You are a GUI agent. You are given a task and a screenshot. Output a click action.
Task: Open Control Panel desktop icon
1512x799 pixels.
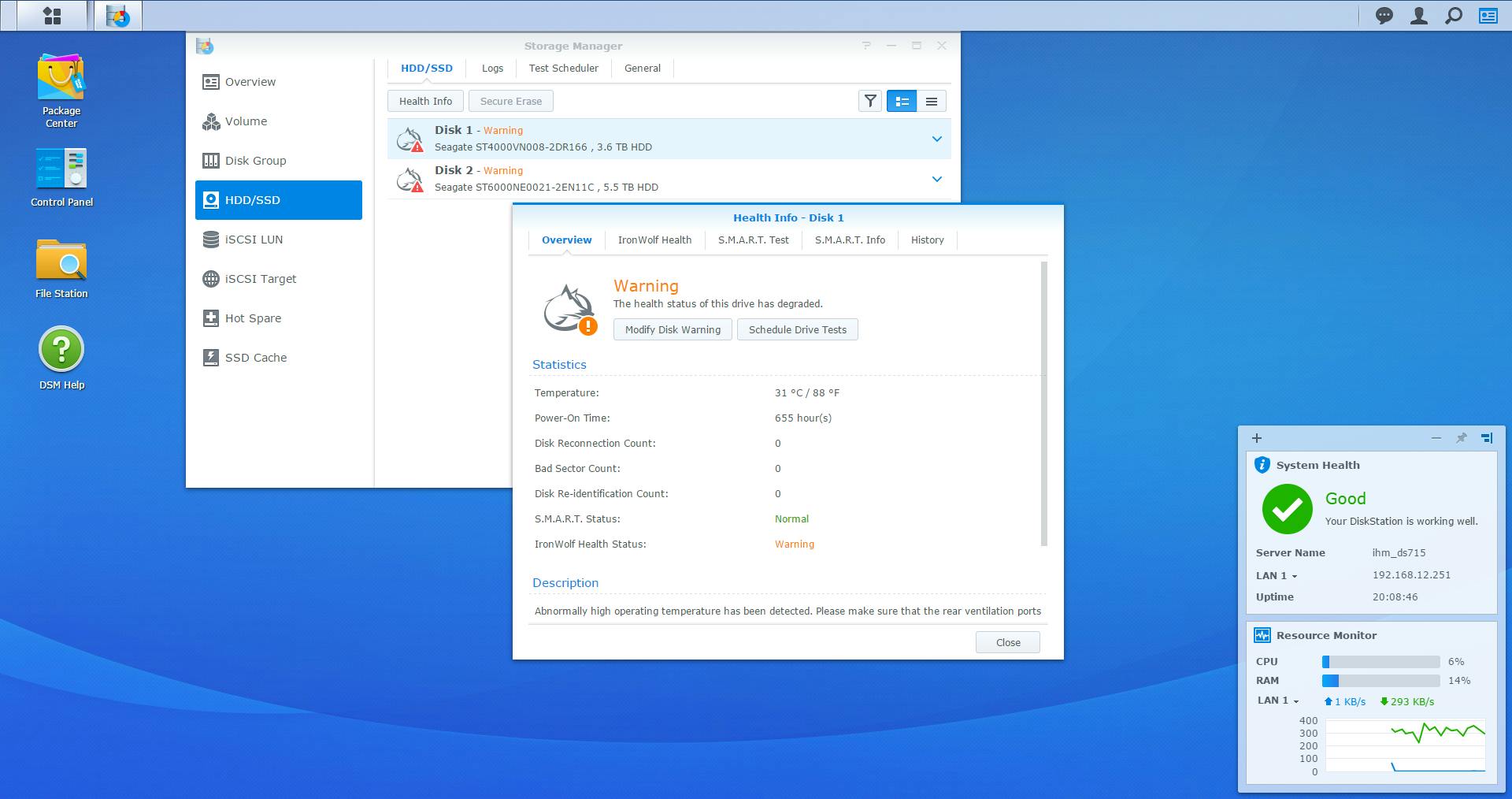[x=61, y=168]
